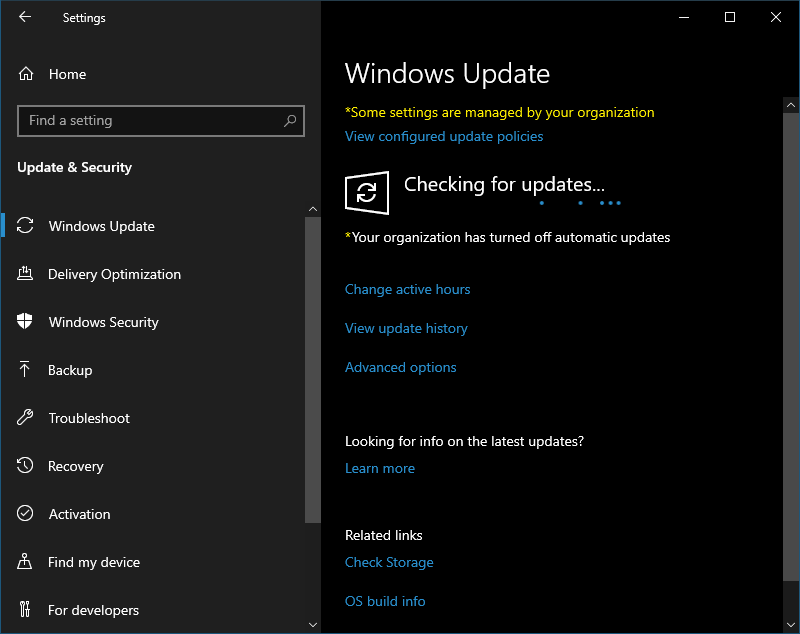Image resolution: width=800 pixels, height=634 pixels.
Task: Close the Settings window
Action: click(776, 17)
